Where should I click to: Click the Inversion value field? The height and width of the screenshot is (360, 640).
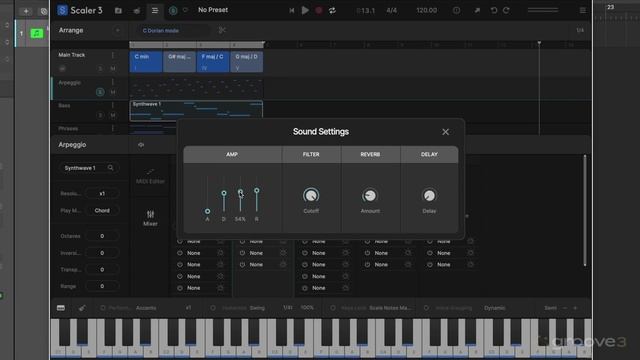(102, 253)
